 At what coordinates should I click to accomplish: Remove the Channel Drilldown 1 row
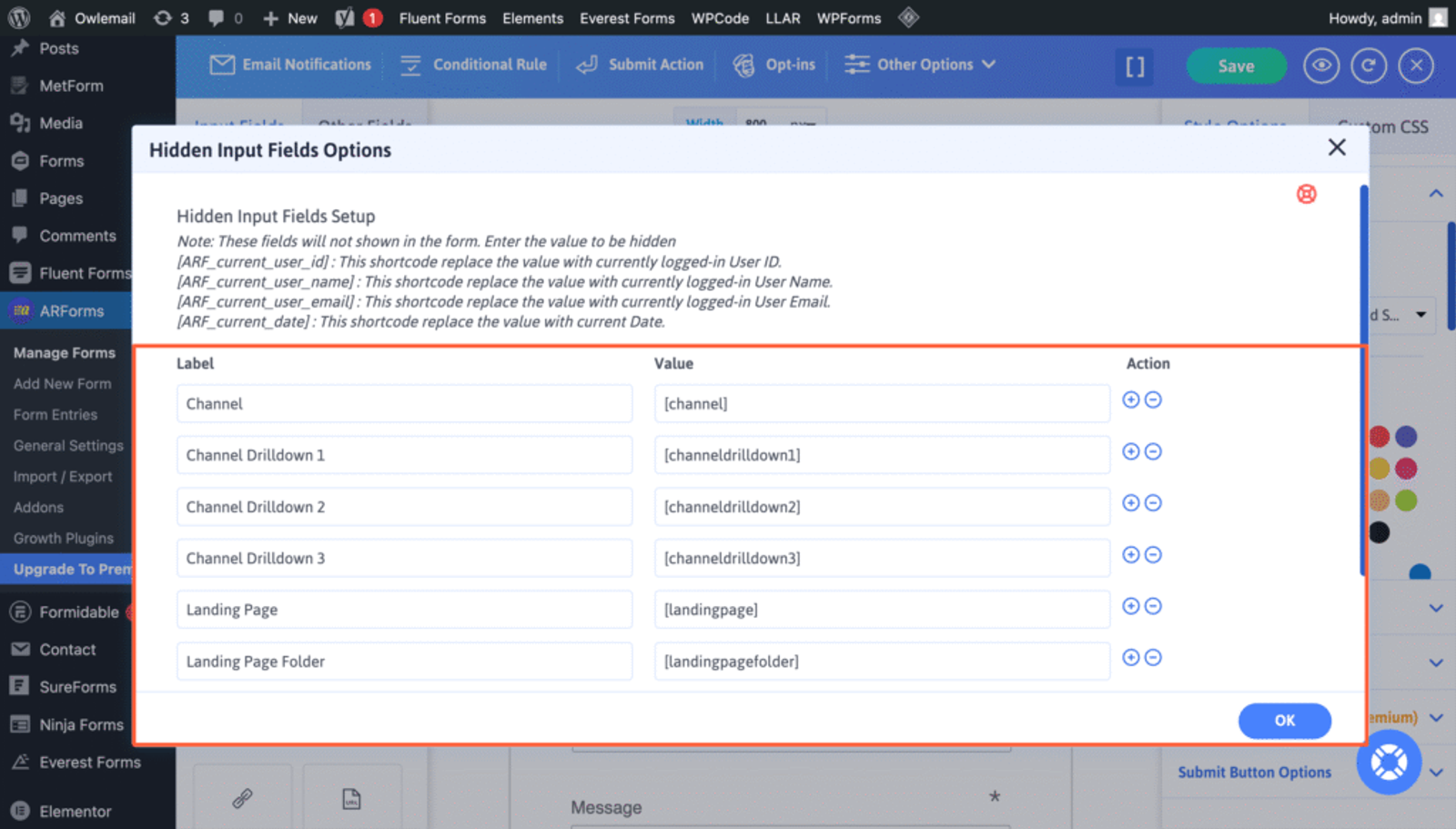click(x=1153, y=451)
